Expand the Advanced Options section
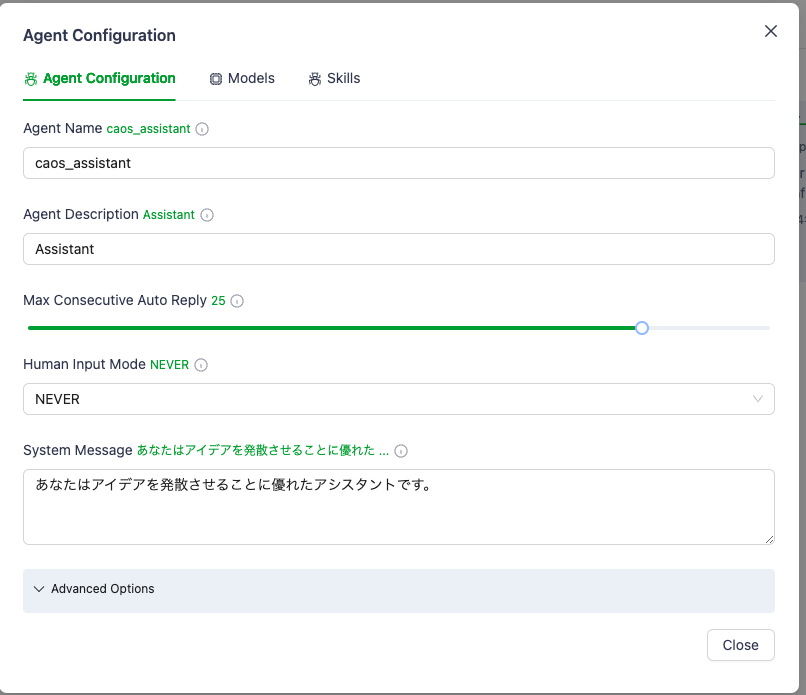Screen dimensions: 806x695 pos(399,589)
